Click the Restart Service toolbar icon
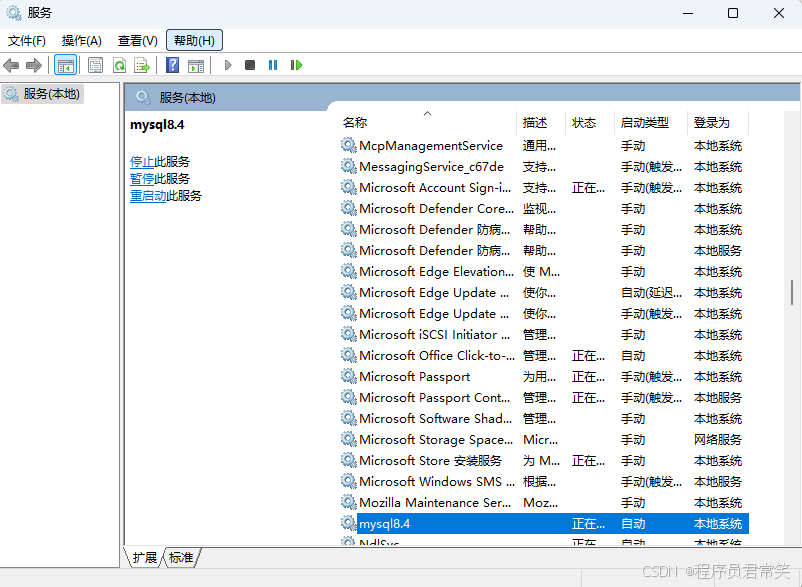 pos(296,65)
